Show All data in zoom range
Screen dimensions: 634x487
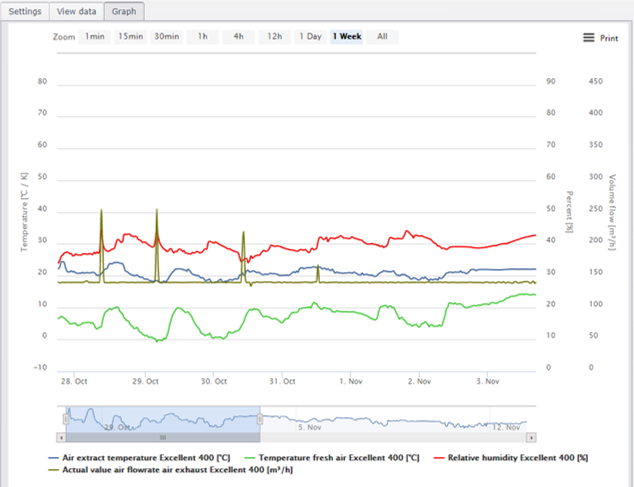click(383, 37)
